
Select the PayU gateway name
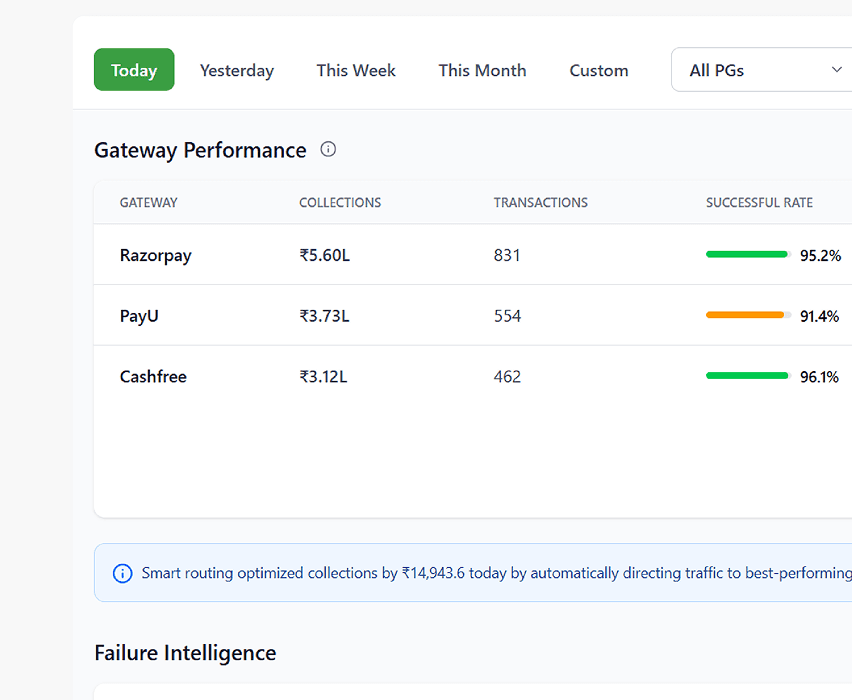click(139, 316)
